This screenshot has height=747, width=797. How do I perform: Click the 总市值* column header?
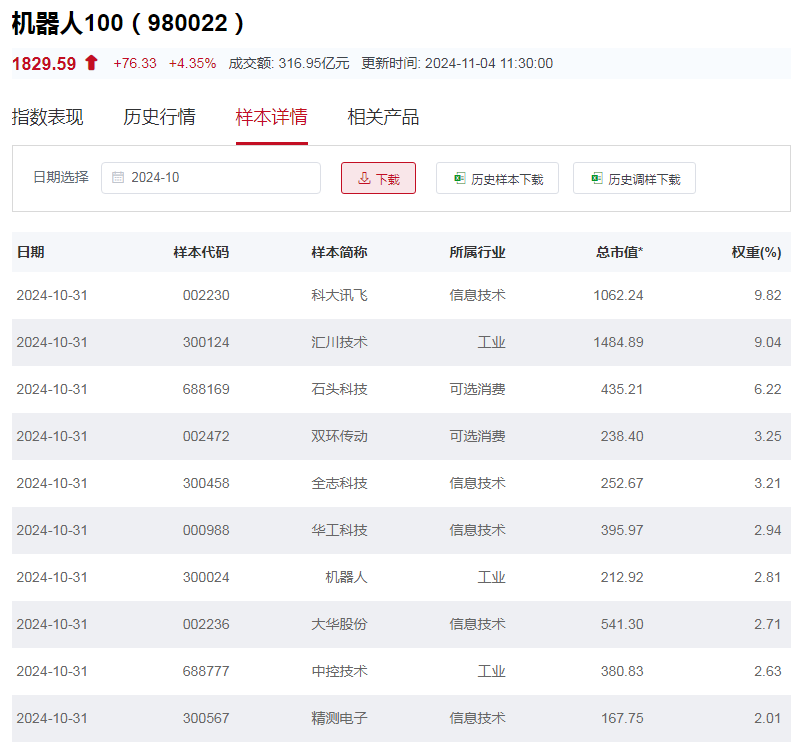[620, 252]
